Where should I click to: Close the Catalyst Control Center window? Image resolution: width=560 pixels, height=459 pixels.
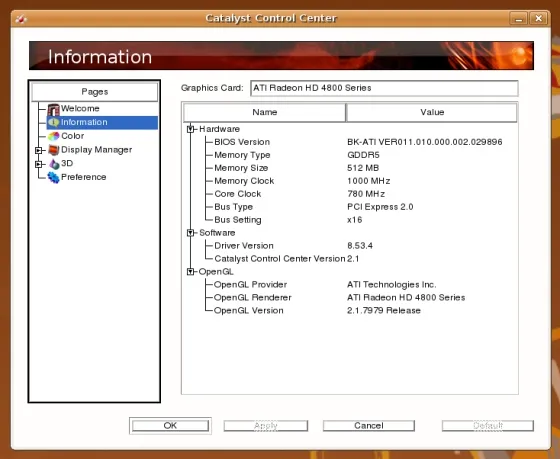point(539,18)
